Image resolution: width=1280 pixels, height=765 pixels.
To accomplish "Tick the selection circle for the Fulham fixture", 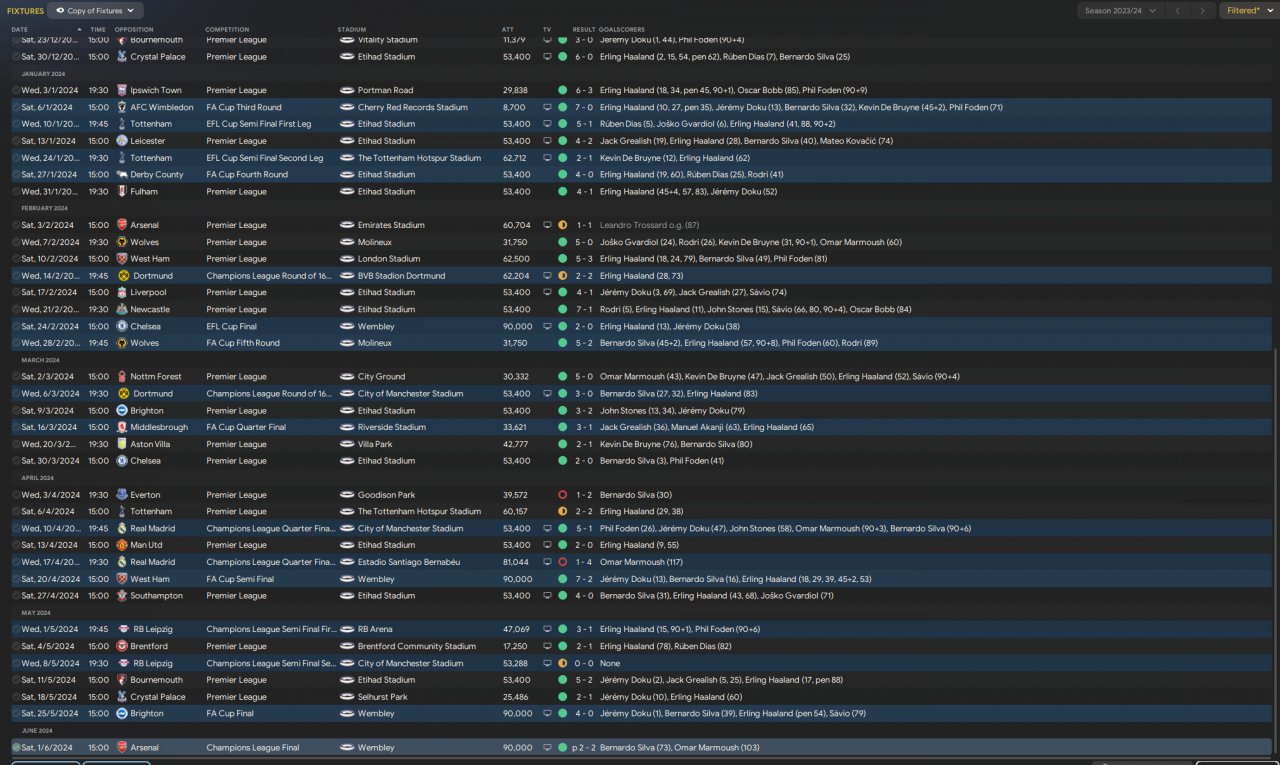I will pos(16,191).
